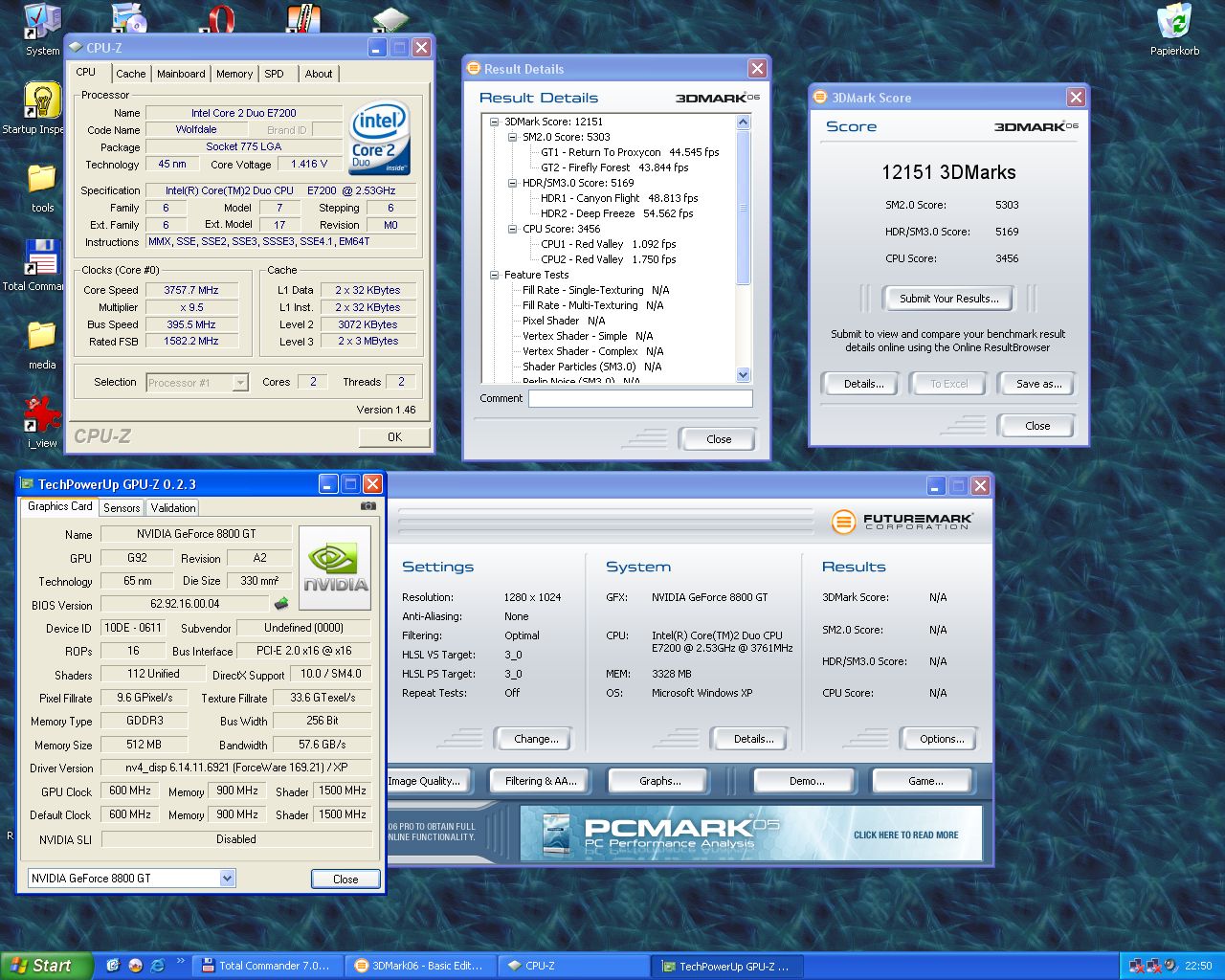Open the media folder on desktop
The height and width of the screenshot is (980, 1225).
point(42,337)
